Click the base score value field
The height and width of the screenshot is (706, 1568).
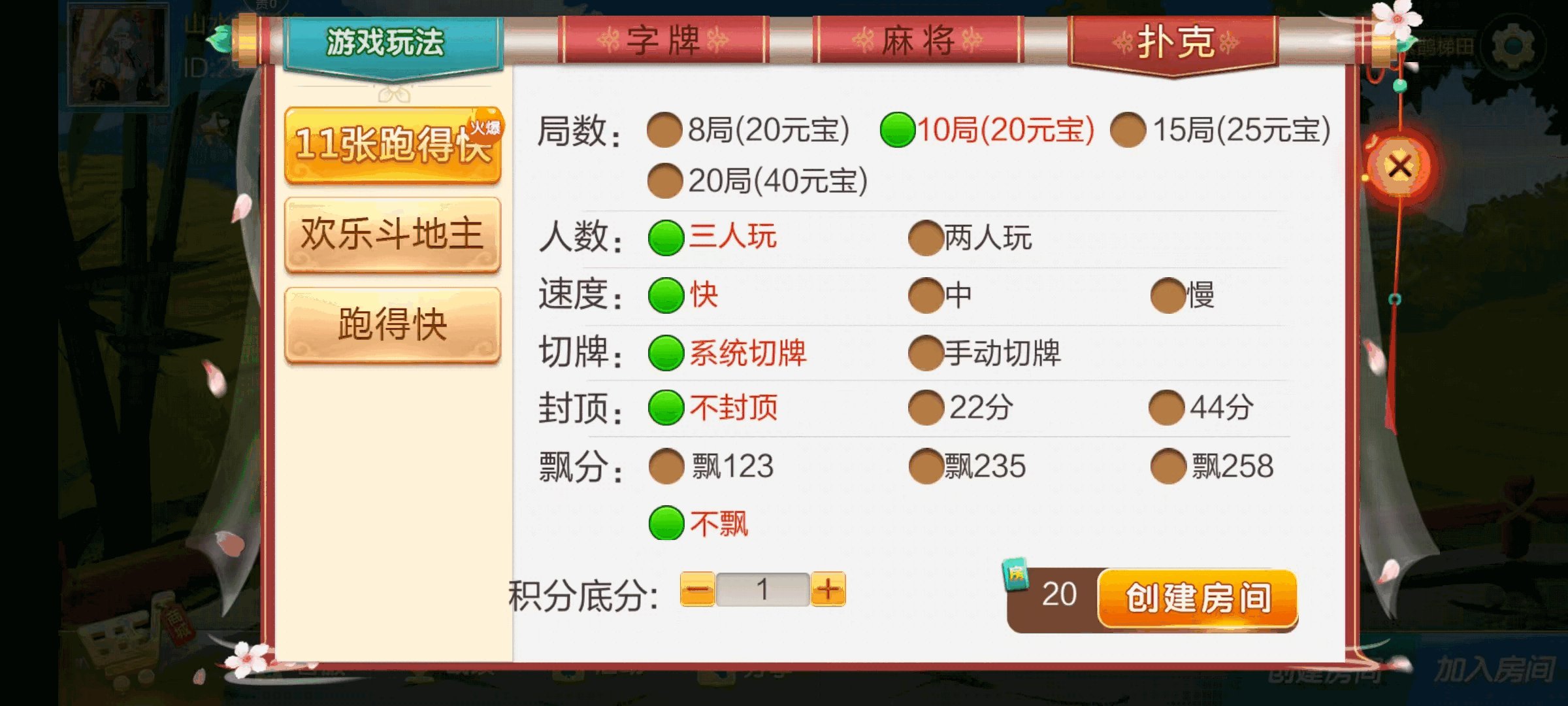(762, 590)
